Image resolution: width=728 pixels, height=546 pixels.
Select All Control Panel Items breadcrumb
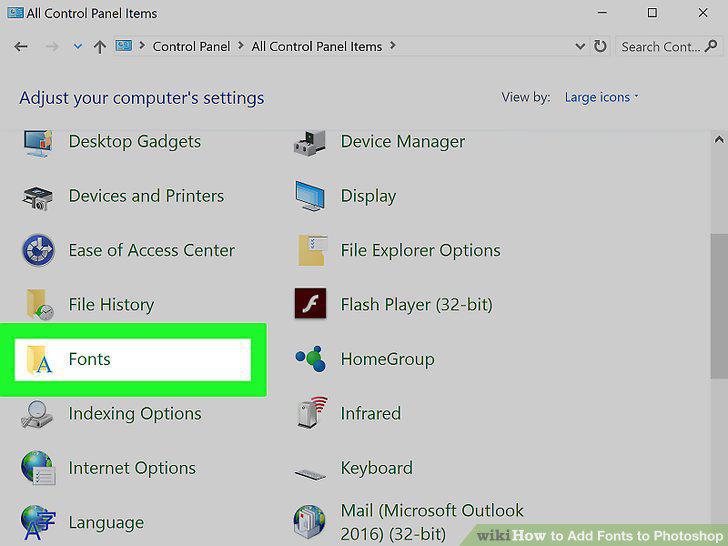(317, 46)
